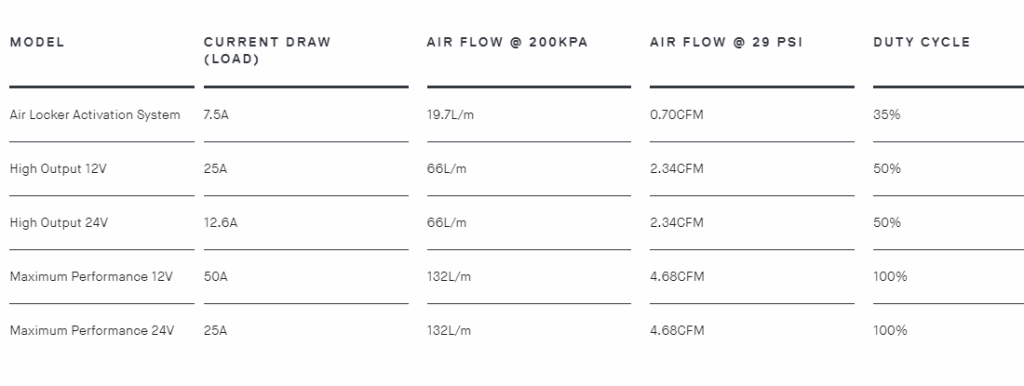This screenshot has height=386, width=1024.
Task: Click the 19.7L/m air flow value
Action: [451, 115]
